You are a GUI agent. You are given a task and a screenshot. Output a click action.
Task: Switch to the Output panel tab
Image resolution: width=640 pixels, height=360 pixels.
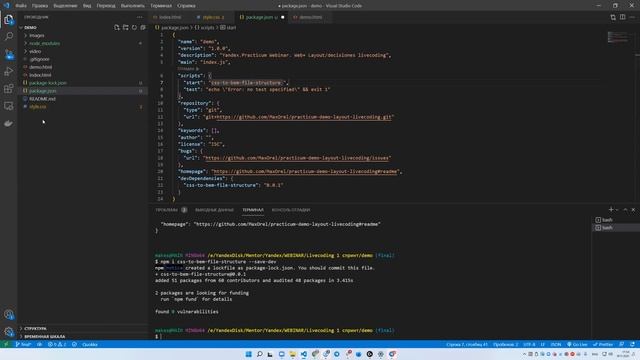[x=214, y=210]
